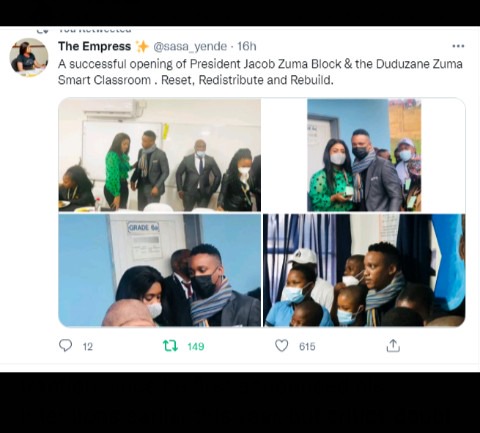Click the 'You Retweeted' label at top
This screenshot has width=480, height=433.
95,30
